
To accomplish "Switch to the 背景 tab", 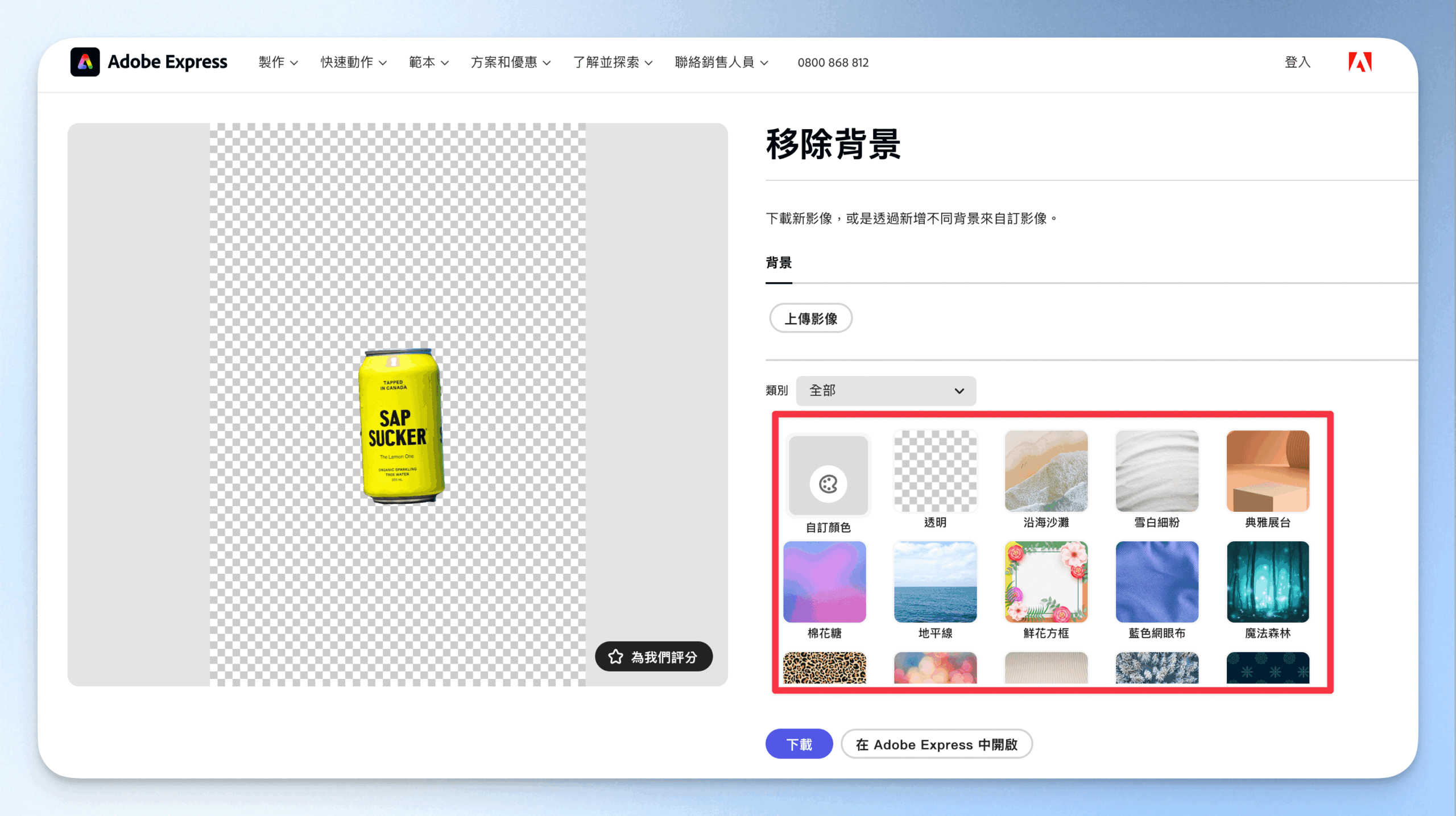I will 778,263.
